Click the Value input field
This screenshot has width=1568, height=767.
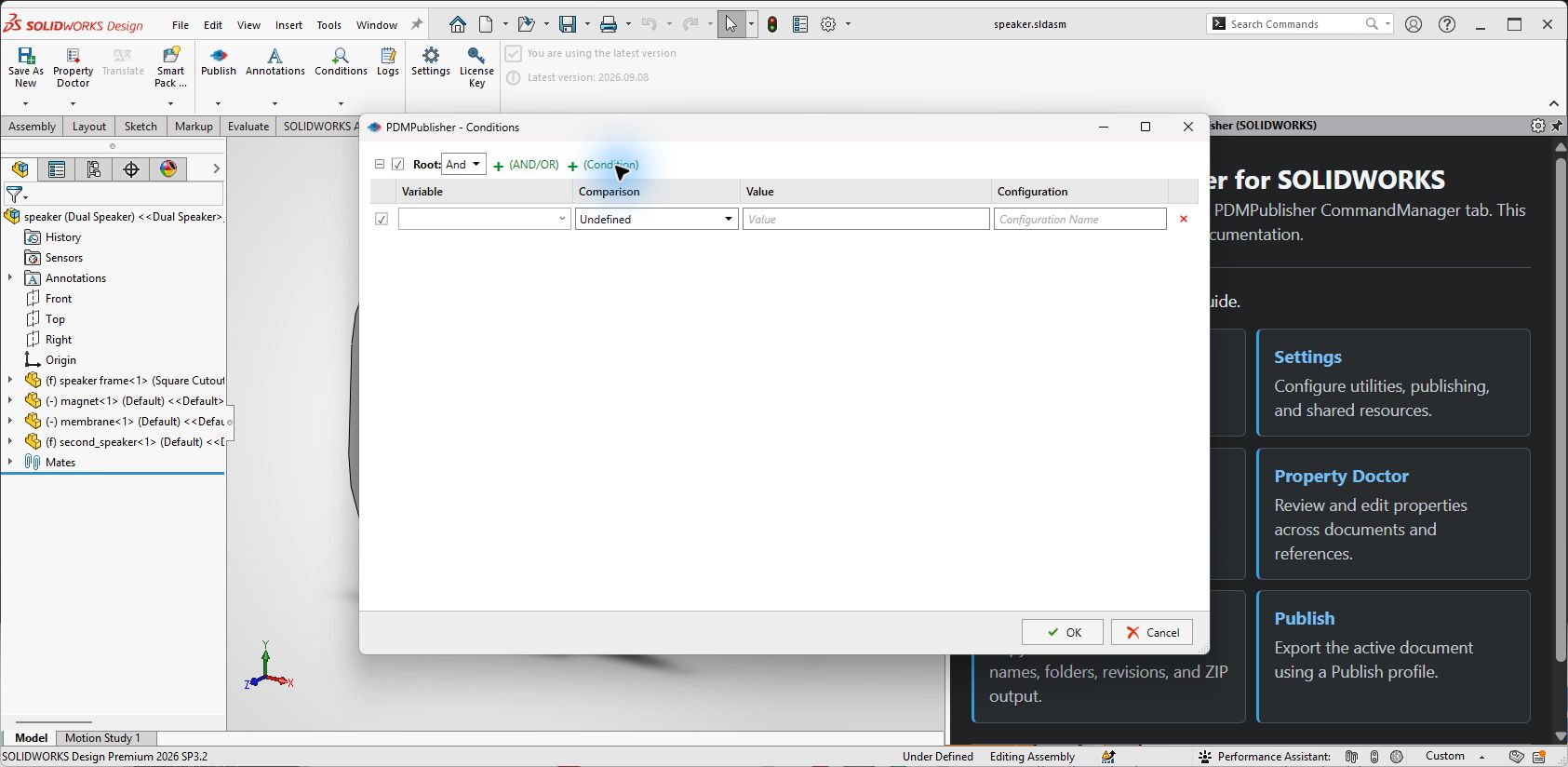click(x=866, y=219)
